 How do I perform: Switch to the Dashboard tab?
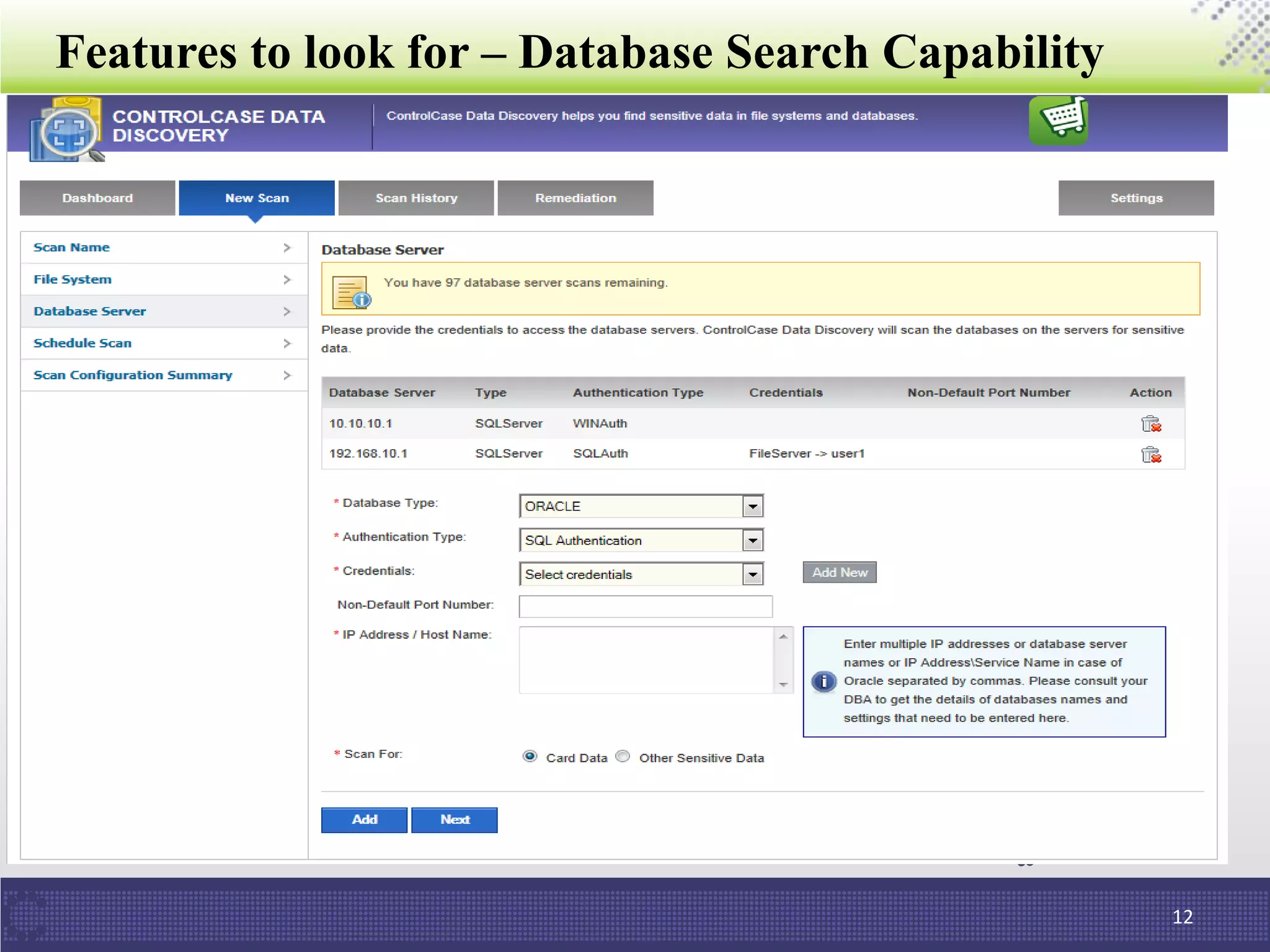click(x=97, y=198)
